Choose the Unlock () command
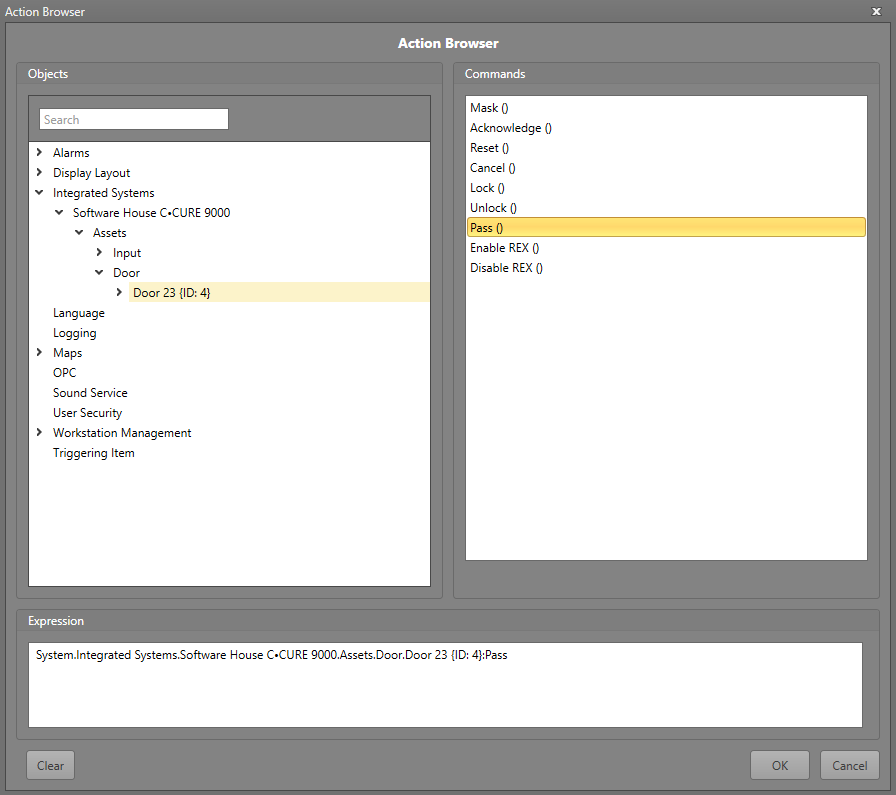896x795 pixels. 493,208
